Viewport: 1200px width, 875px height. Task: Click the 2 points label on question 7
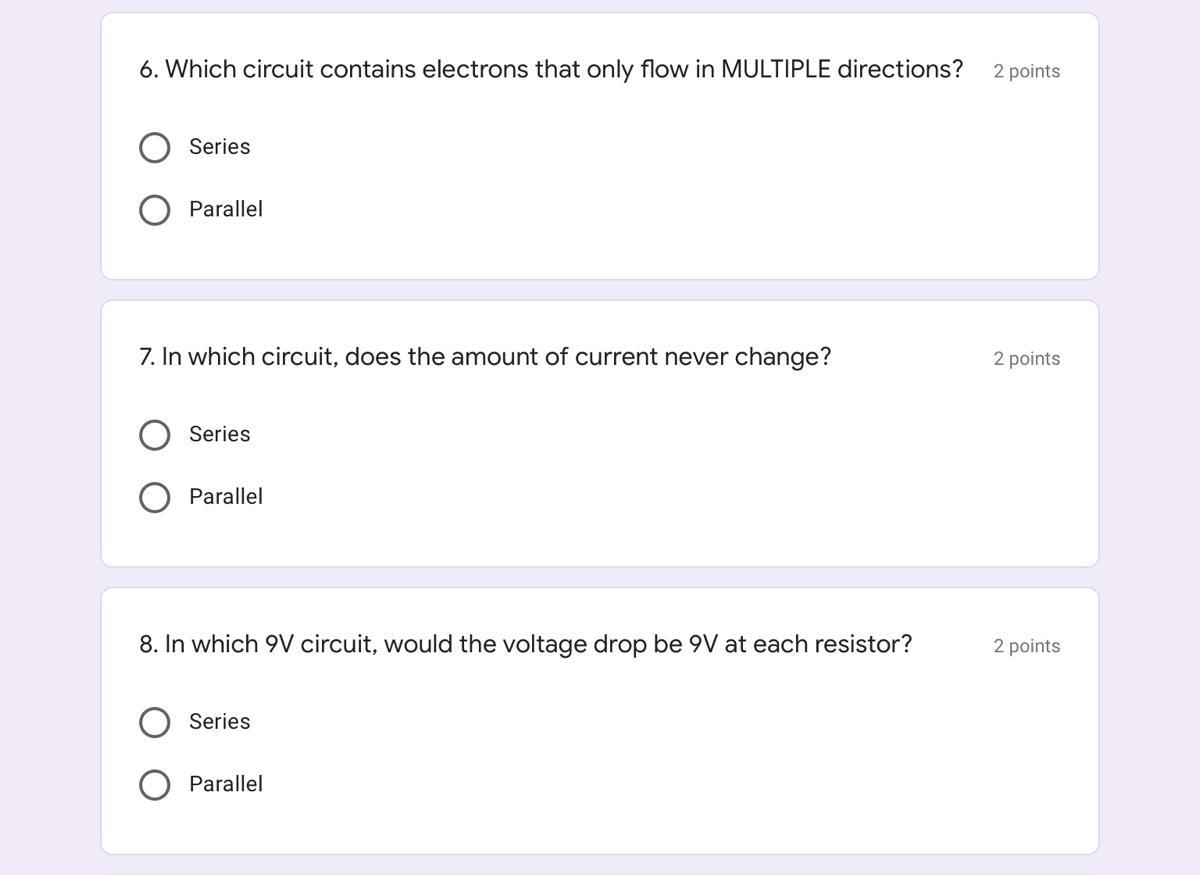point(1026,358)
